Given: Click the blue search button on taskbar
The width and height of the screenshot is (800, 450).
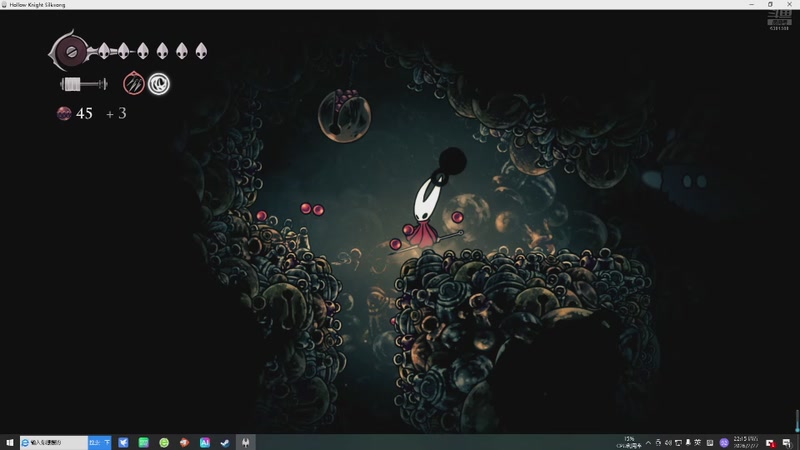Looking at the screenshot, I should [x=99, y=442].
